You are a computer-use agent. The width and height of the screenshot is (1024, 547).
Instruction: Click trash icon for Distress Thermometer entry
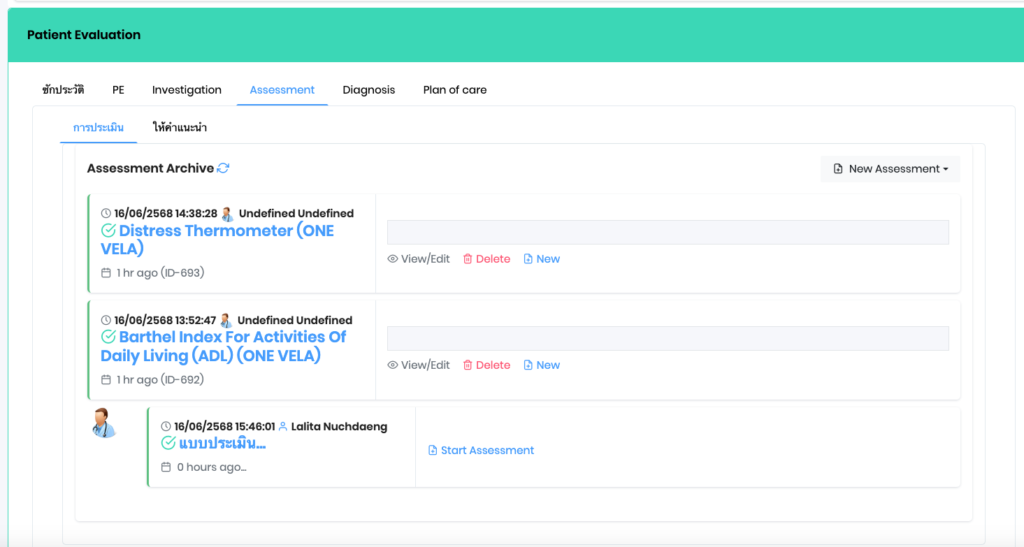coord(467,259)
